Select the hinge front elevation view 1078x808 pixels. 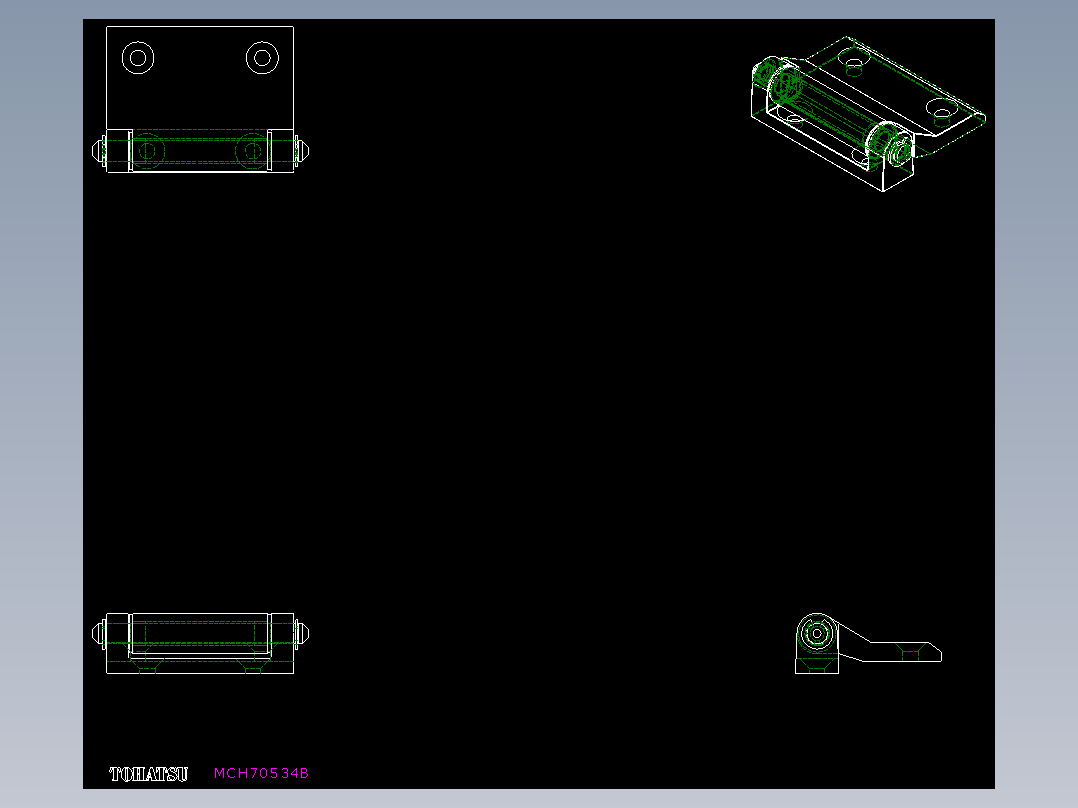click(x=200, y=643)
